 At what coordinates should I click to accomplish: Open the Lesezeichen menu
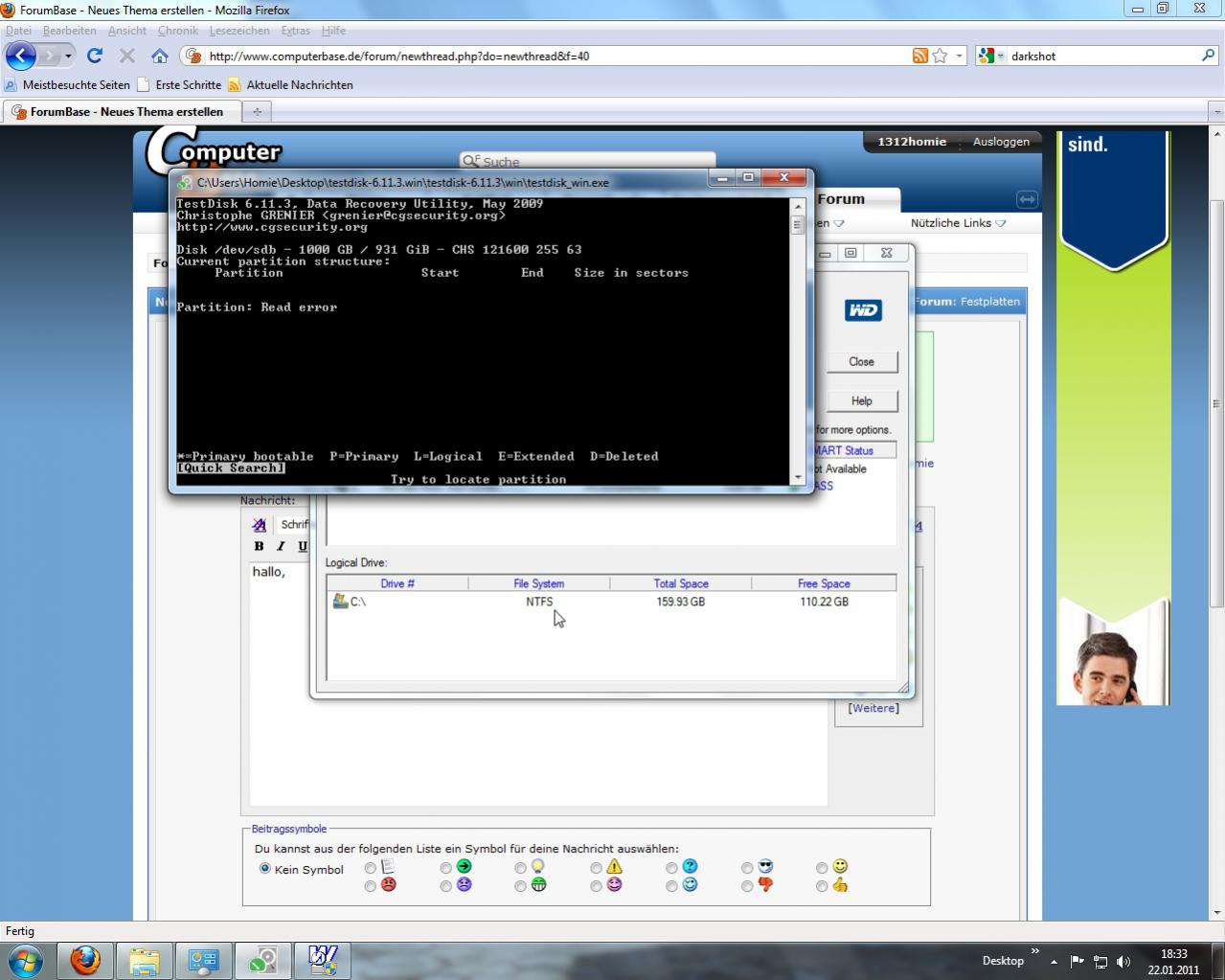pos(239,31)
